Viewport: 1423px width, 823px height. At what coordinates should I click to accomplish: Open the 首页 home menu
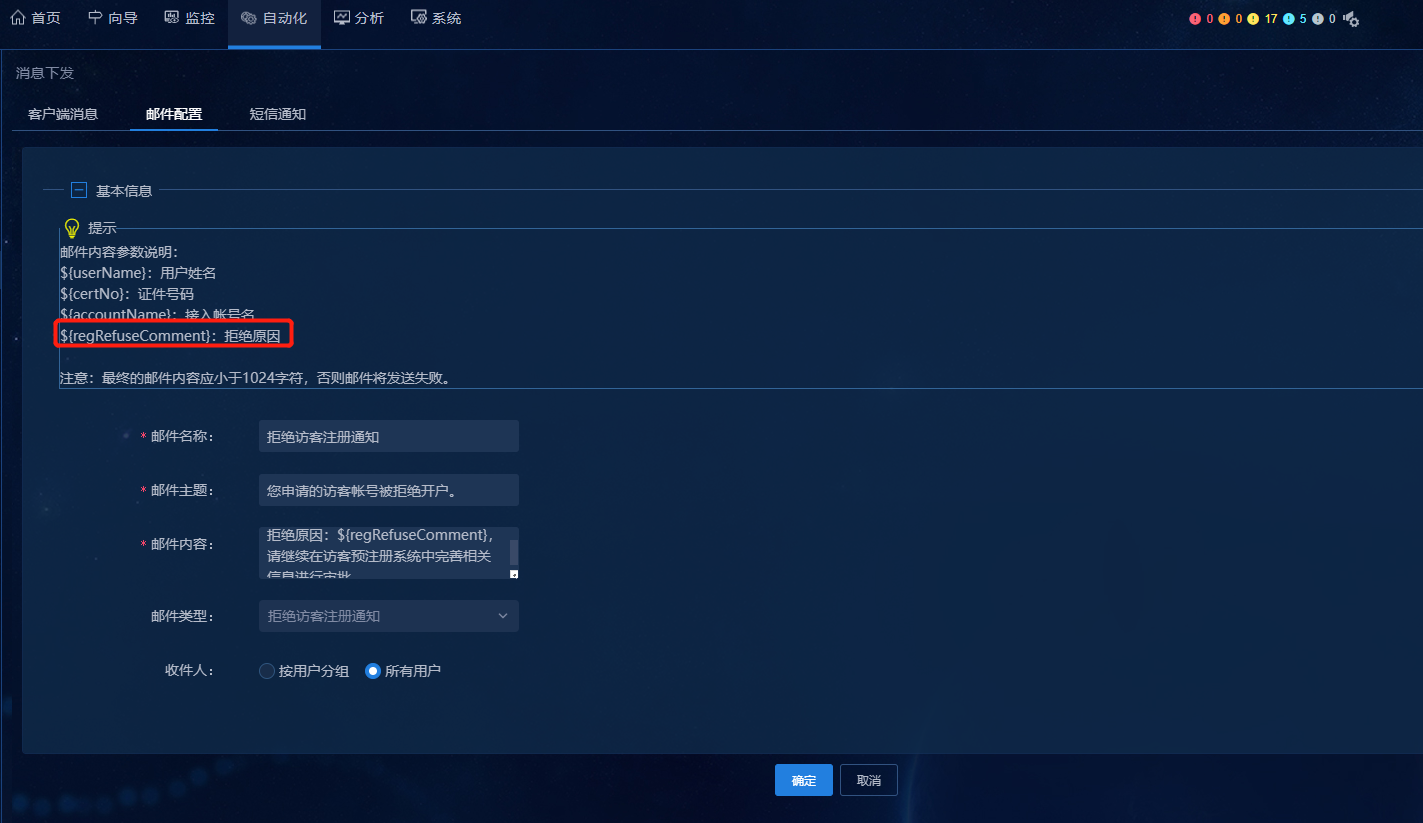(35, 18)
